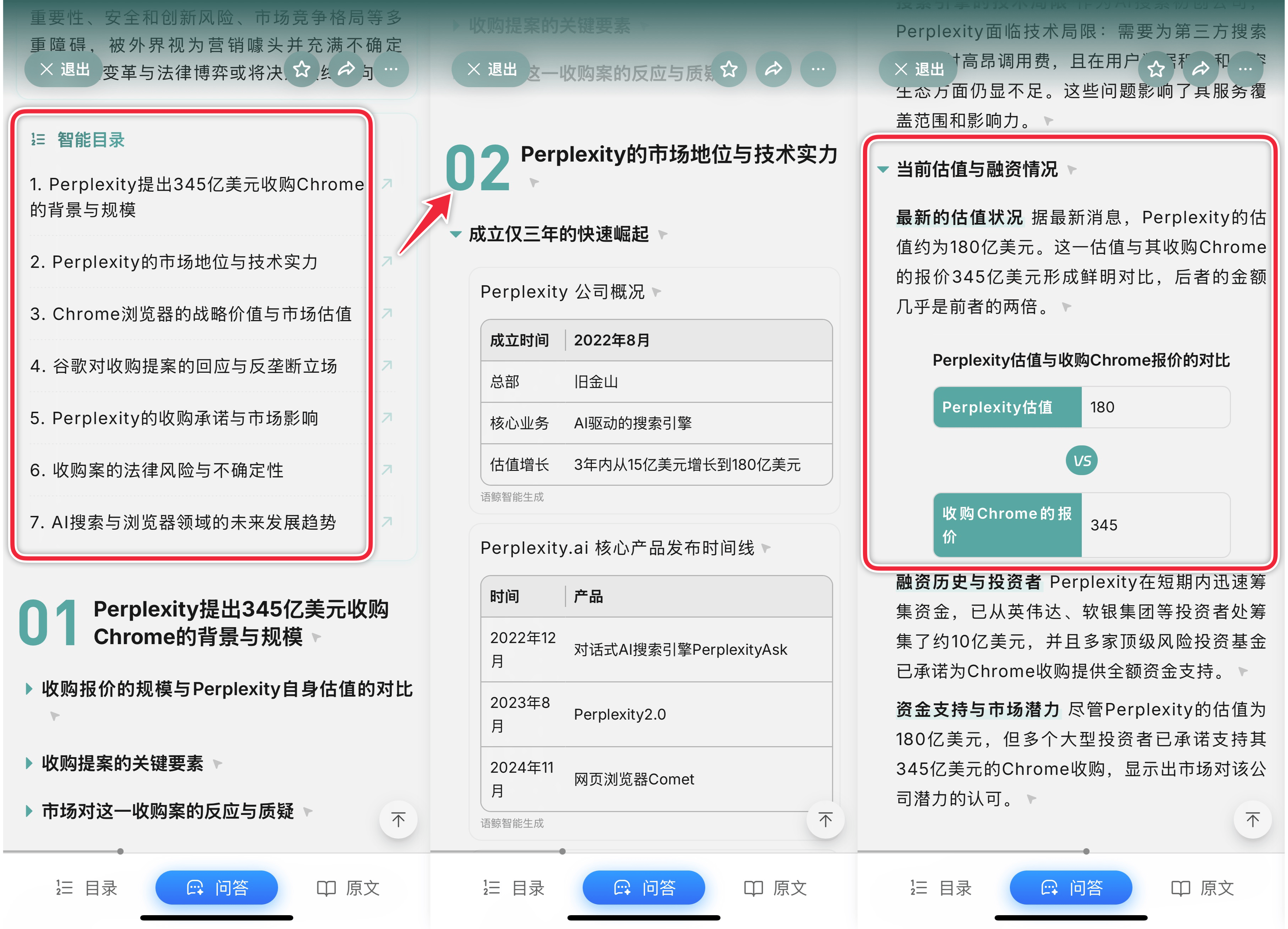The image size is (1288, 929).
Task: Click jump arrow icon beside catalog entry 5
Action: (387, 418)
